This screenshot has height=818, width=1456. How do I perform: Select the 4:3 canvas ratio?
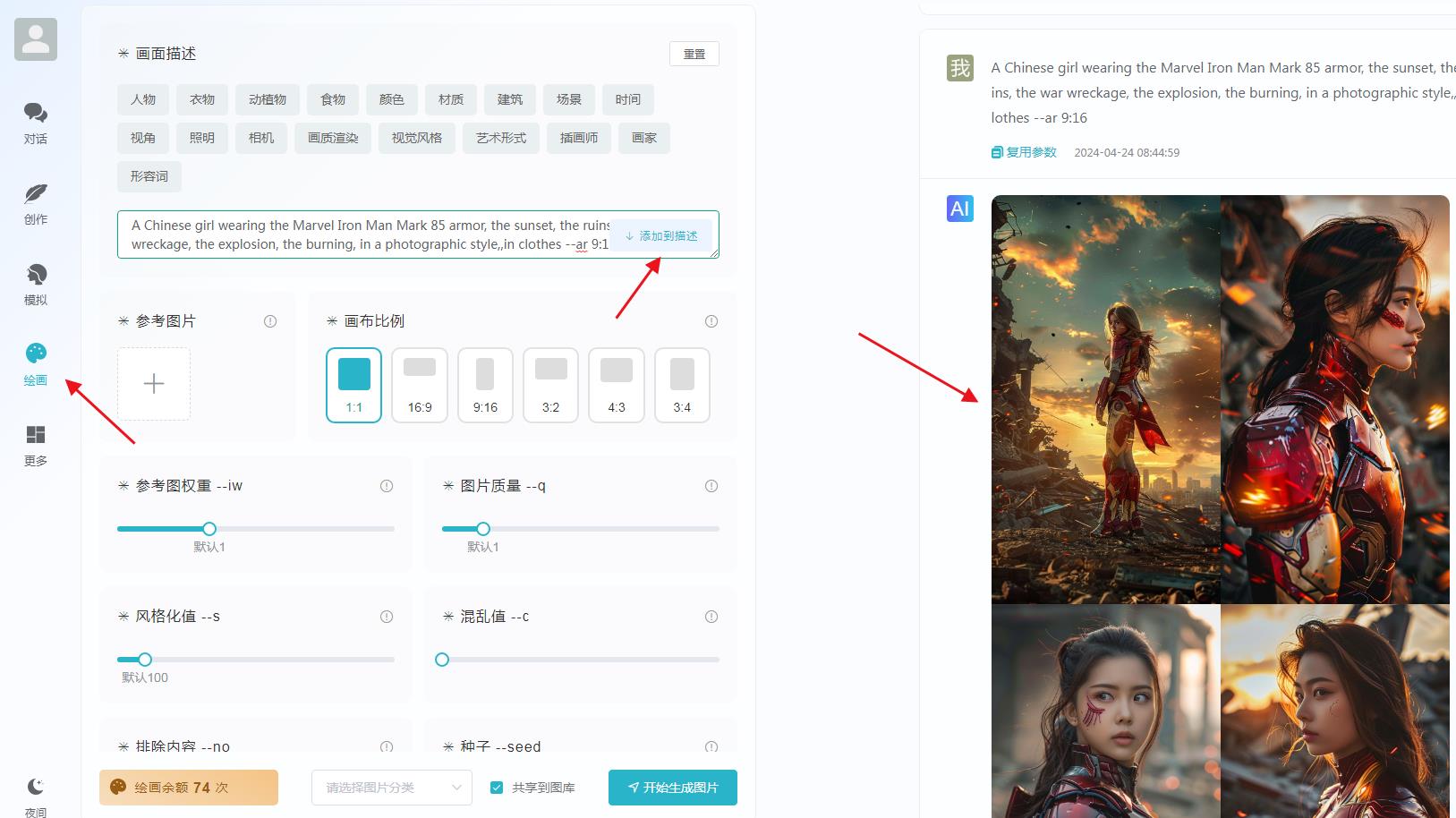tap(617, 385)
